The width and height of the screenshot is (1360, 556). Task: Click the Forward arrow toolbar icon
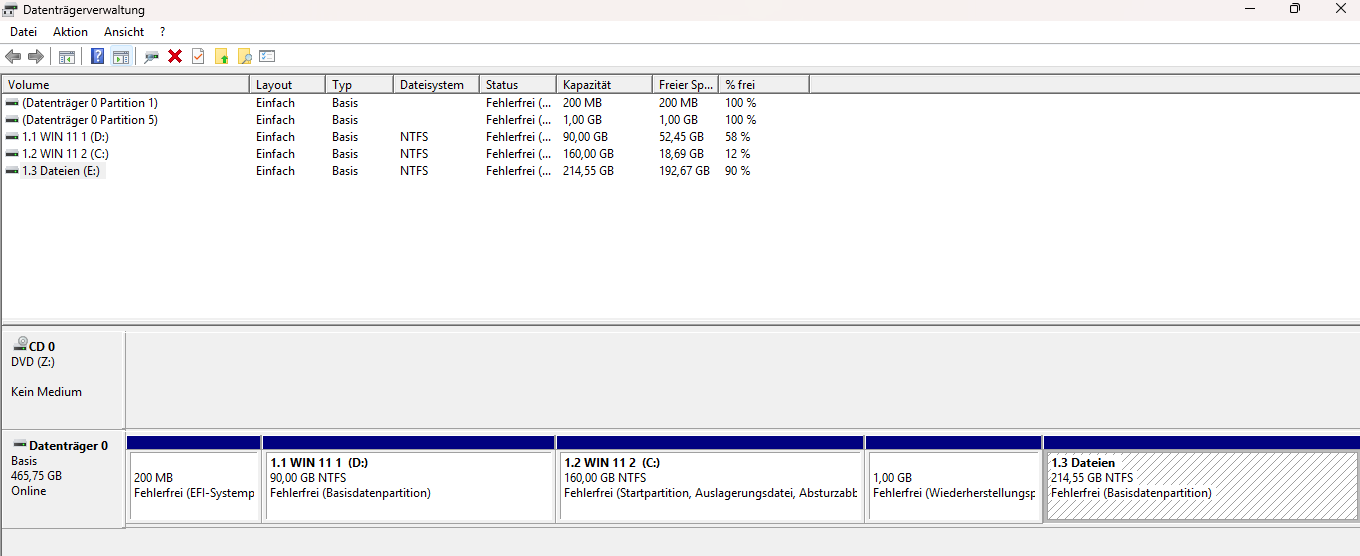tap(36, 56)
